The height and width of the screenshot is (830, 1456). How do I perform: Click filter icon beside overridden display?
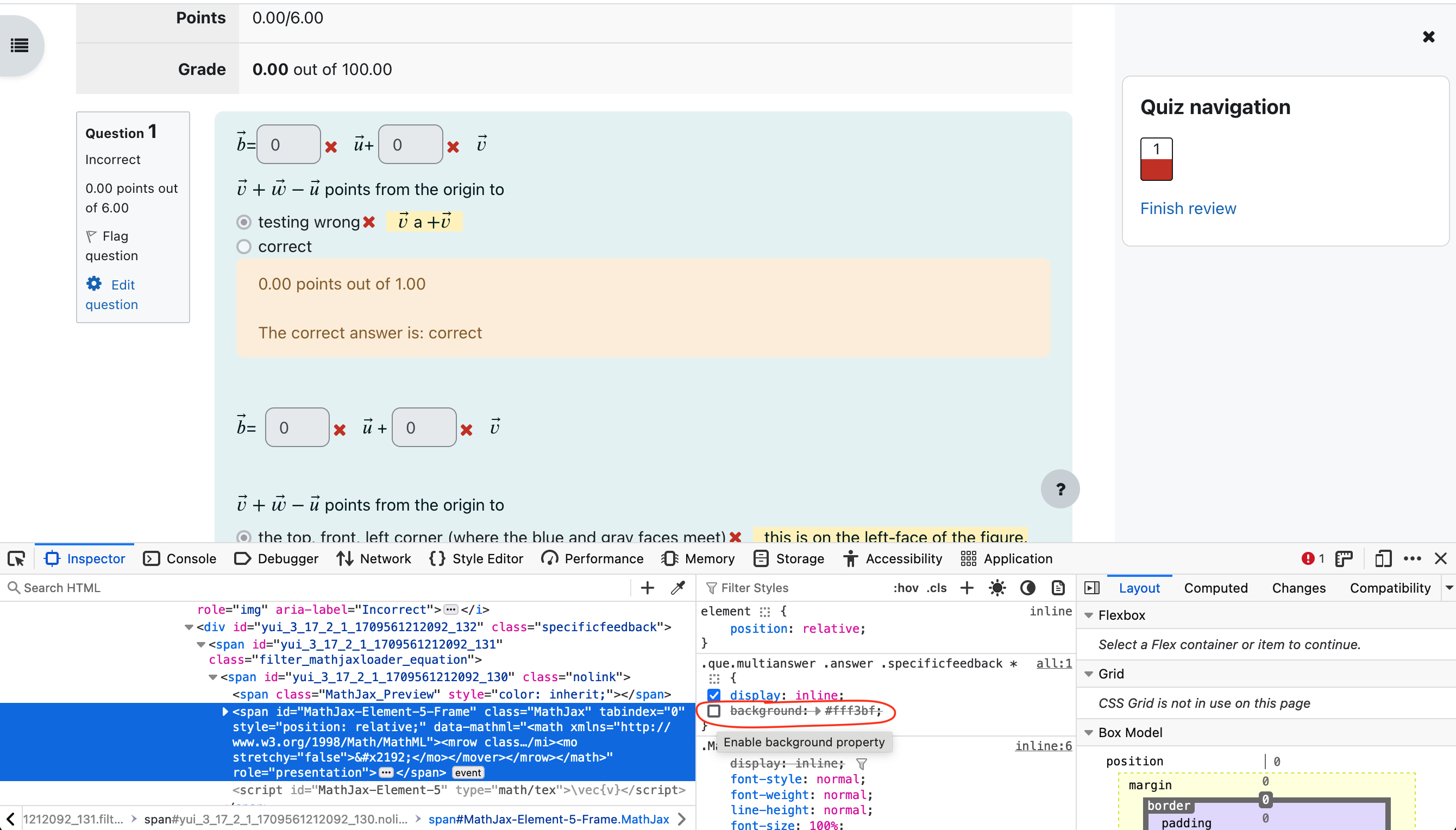(x=862, y=763)
